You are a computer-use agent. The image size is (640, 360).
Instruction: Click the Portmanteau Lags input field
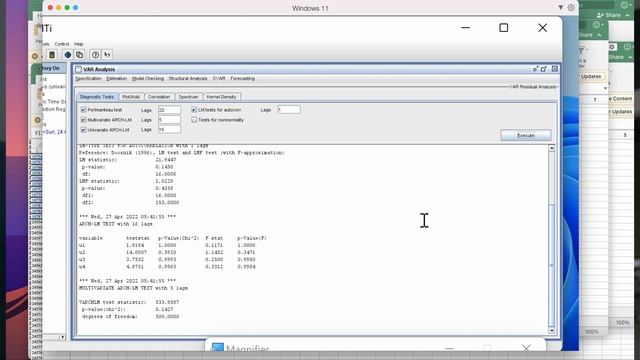[x=169, y=110]
